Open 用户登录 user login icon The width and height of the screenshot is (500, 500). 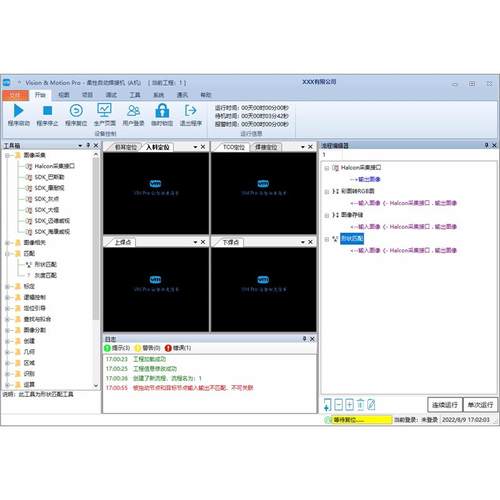(x=133, y=110)
